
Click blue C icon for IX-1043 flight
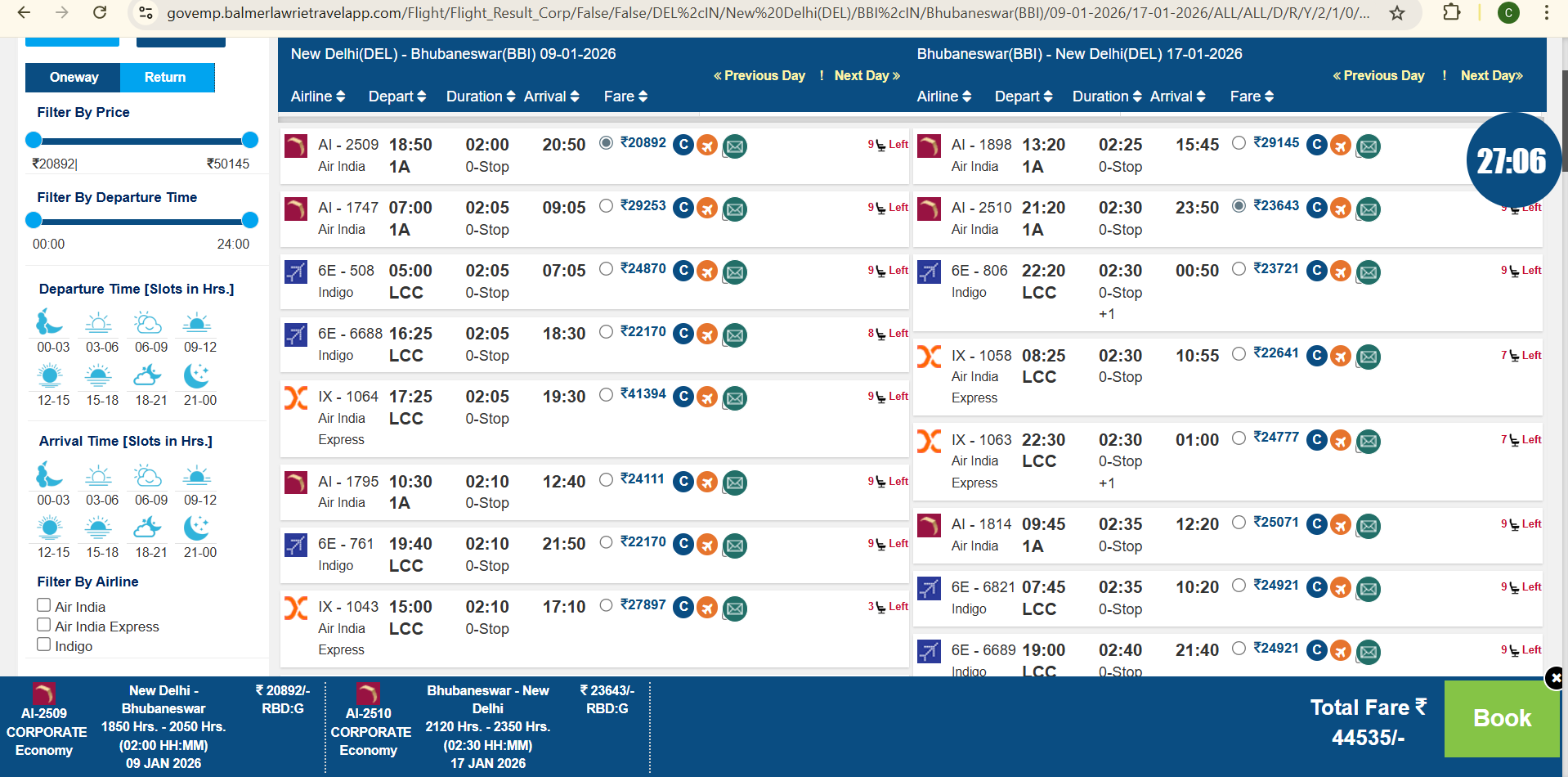point(683,608)
